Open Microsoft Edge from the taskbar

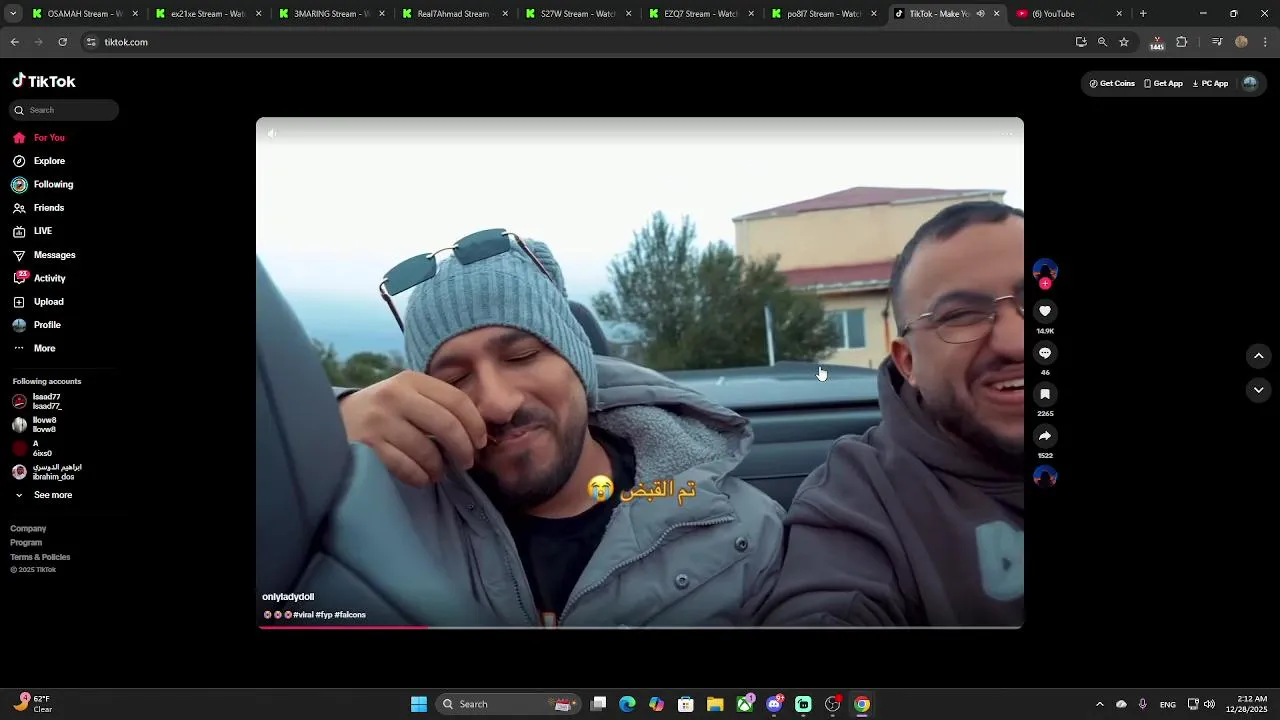pyautogui.click(x=627, y=704)
